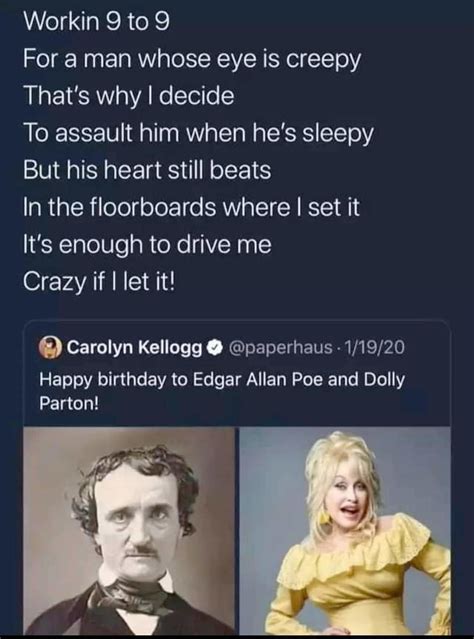Image resolution: width=474 pixels, height=639 pixels.
Task: Click the line 'Workin 9 to 9'
Action: tap(96, 22)
